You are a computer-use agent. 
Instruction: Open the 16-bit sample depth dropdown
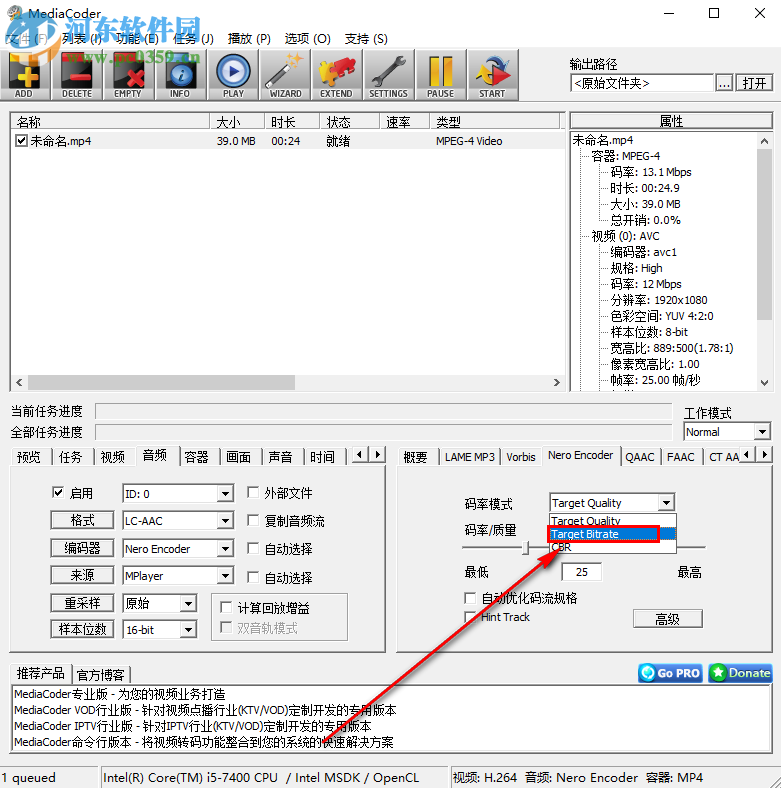[188, 630]
